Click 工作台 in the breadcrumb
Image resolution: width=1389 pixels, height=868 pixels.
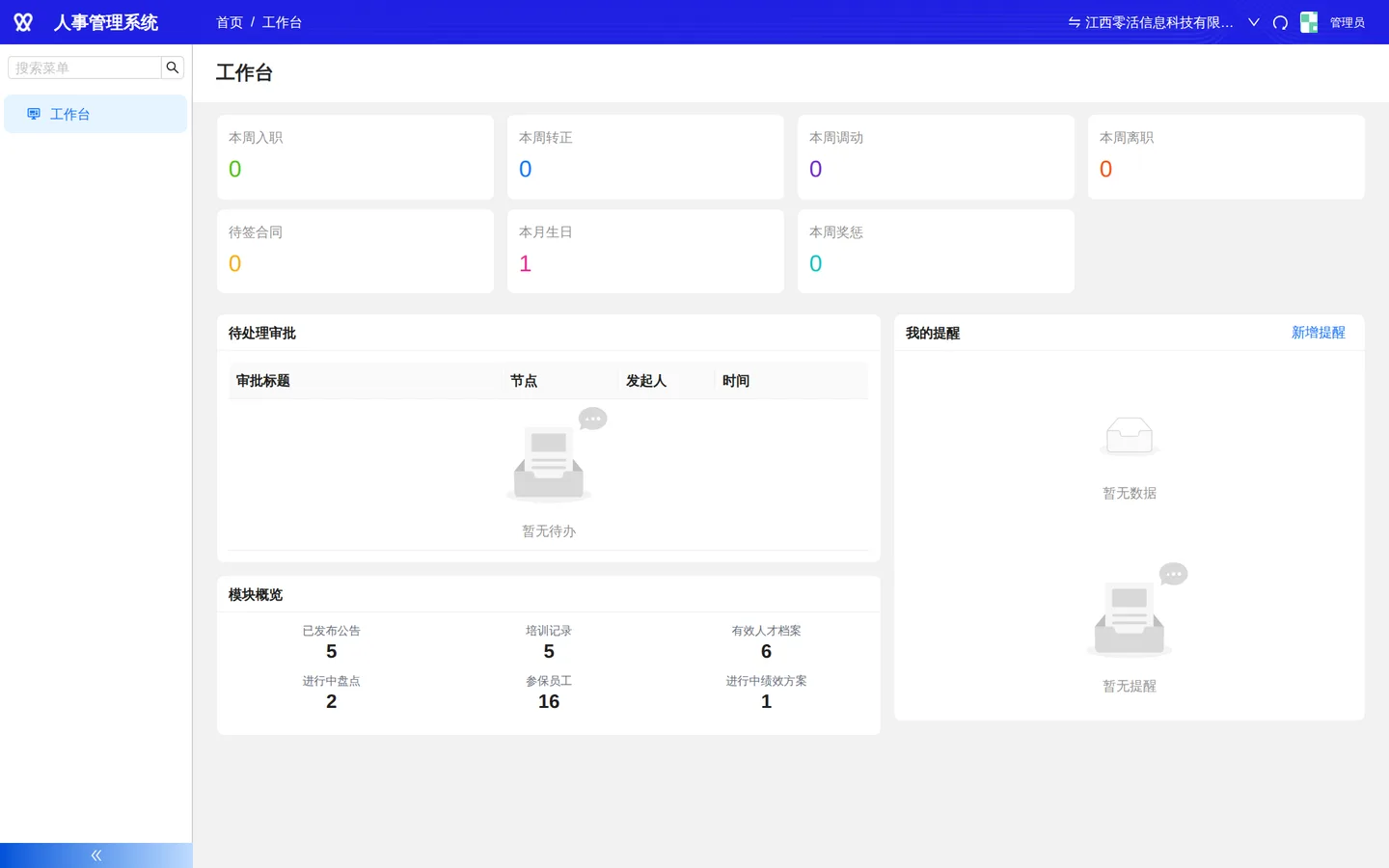pos(282,22)
